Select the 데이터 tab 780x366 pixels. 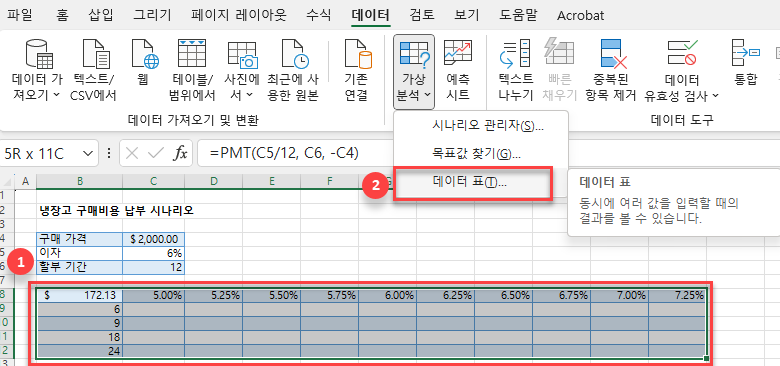click(371, 15)
